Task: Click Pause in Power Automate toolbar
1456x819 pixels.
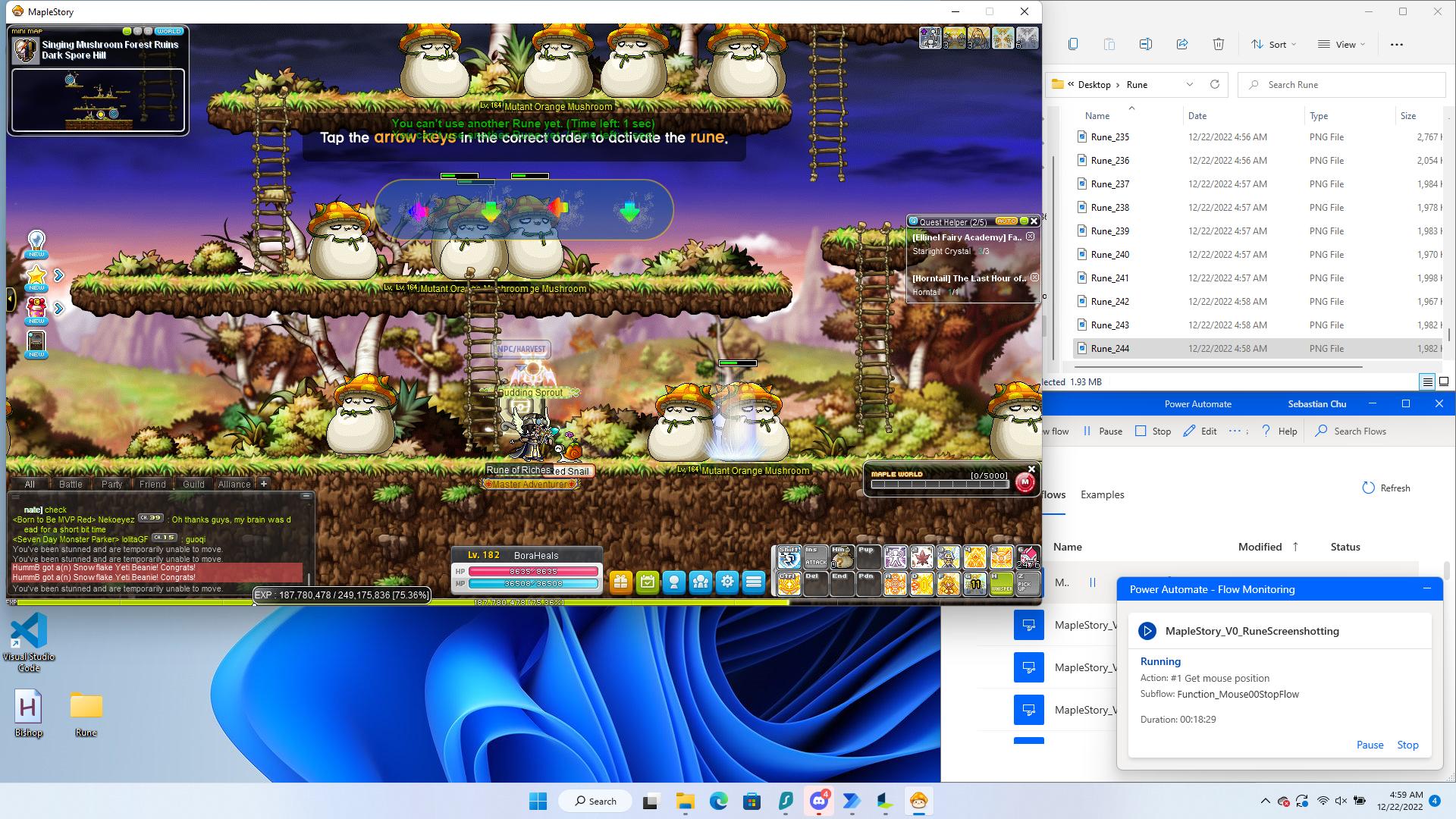Action: click(1103, 431)
